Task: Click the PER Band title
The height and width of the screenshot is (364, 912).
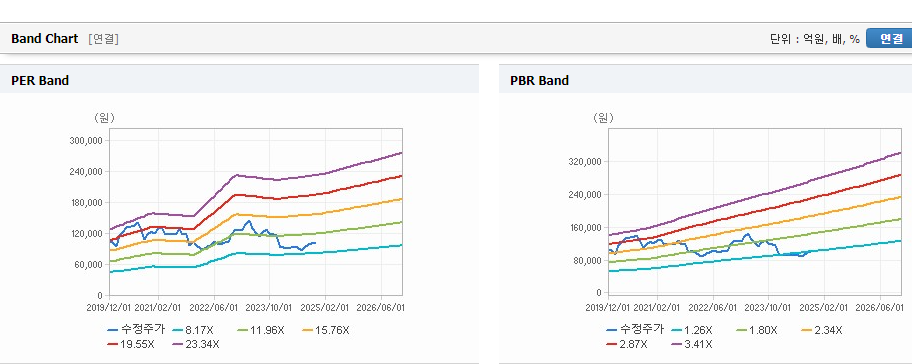Action: click(40, 80)
